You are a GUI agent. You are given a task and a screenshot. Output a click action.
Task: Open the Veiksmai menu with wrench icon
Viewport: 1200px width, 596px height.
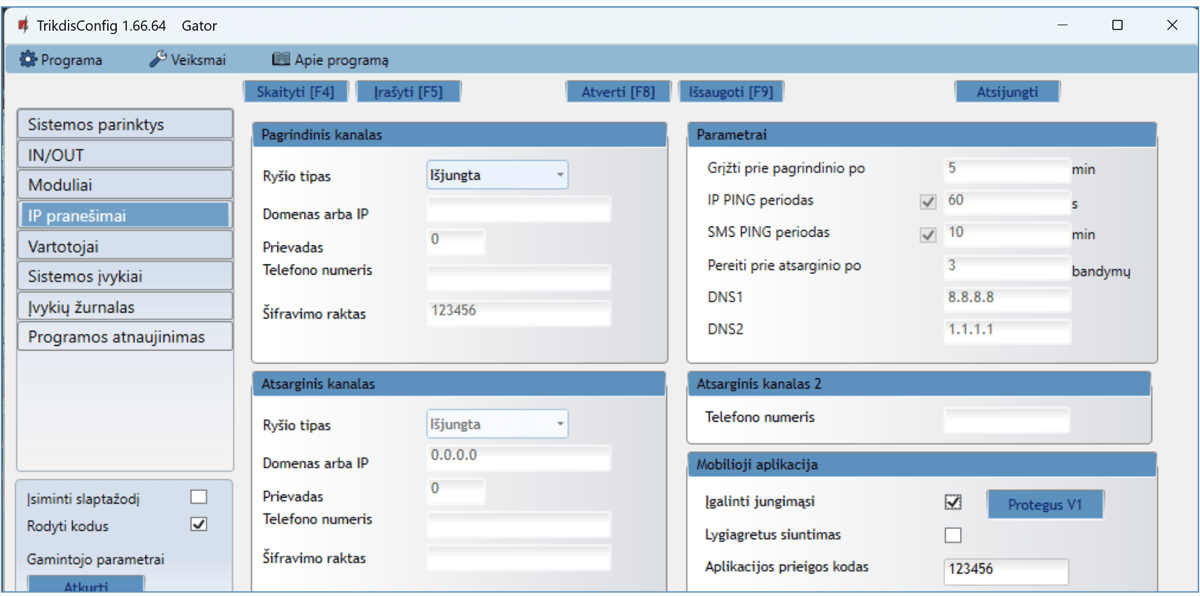(x=189, y=60)
